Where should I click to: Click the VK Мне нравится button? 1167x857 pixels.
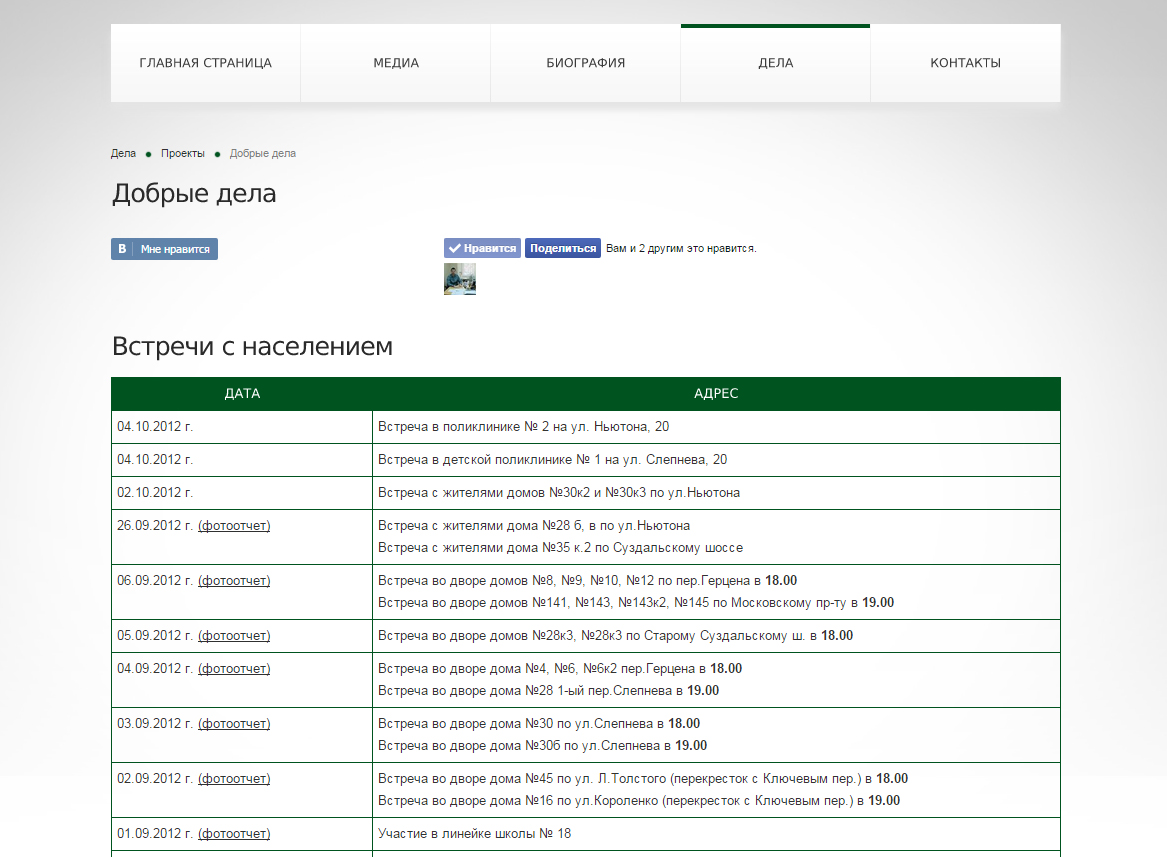point(164,249)
